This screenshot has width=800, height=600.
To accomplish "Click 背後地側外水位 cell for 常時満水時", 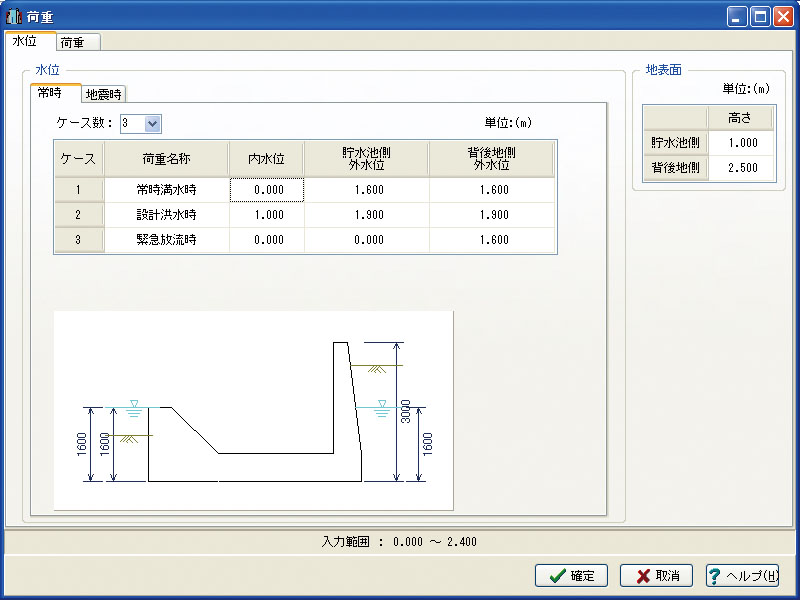I will (492, 190).
